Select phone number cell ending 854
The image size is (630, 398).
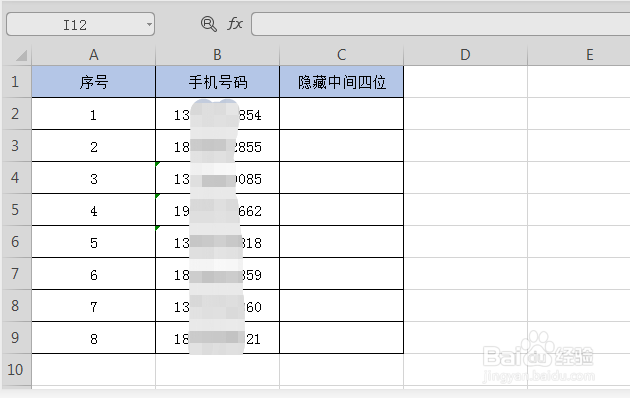[x=217, y=114]
